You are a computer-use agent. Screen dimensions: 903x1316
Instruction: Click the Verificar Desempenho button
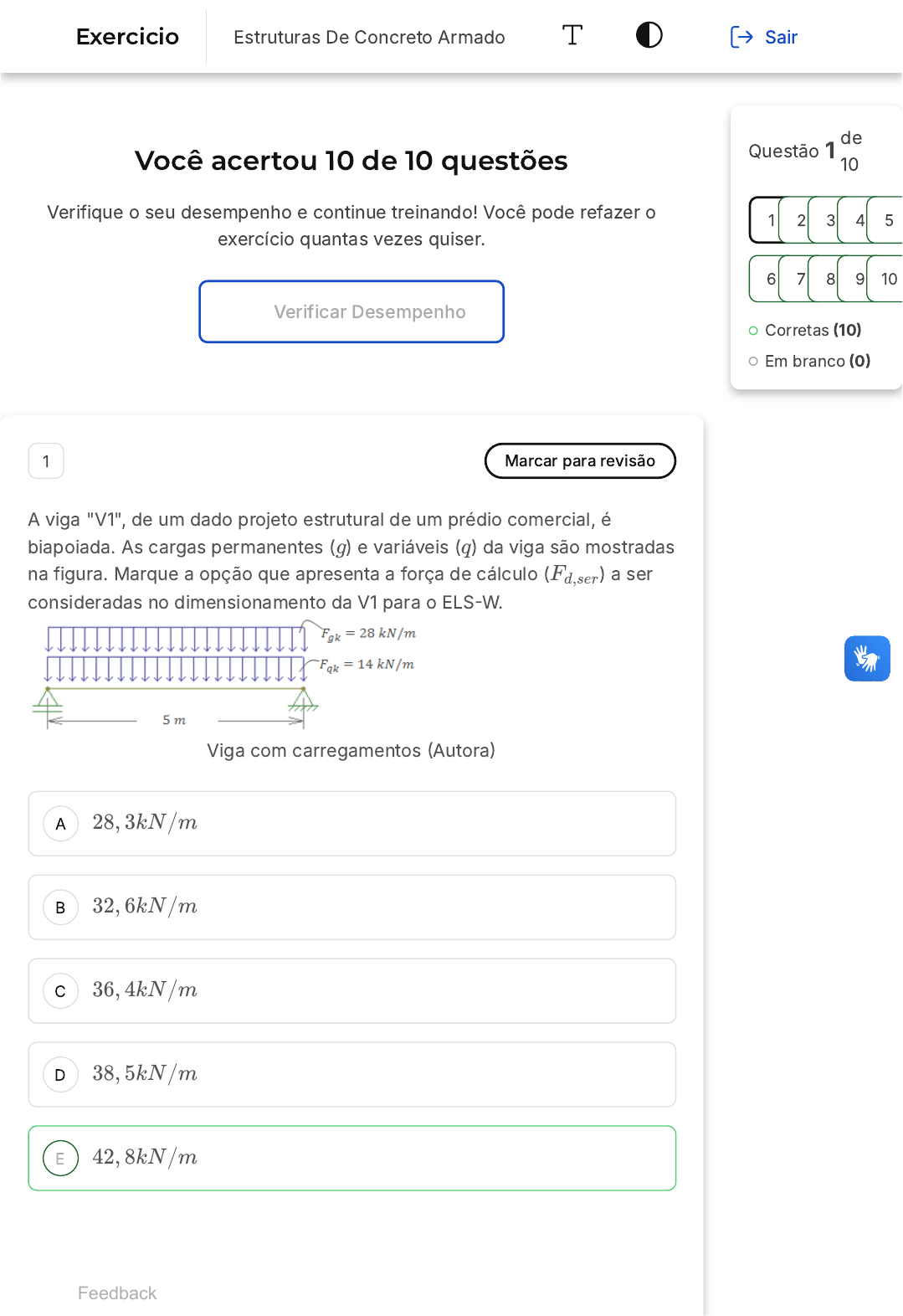point(351,311)
